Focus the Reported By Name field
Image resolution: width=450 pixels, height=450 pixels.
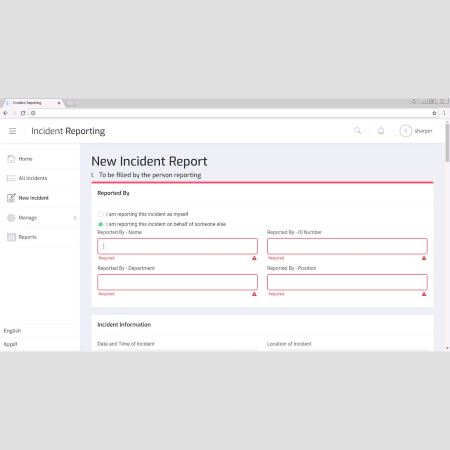coord(177,246)
